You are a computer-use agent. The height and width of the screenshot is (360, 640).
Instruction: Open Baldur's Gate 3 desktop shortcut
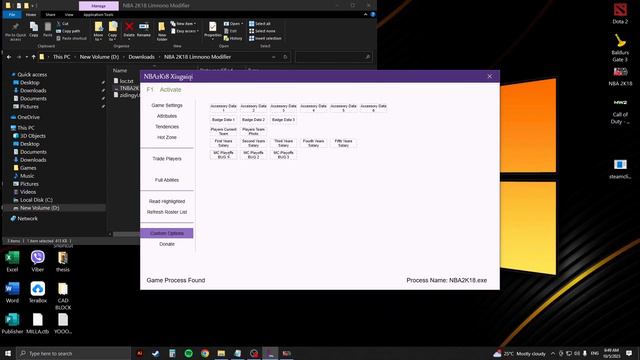(x=620, y=48)
